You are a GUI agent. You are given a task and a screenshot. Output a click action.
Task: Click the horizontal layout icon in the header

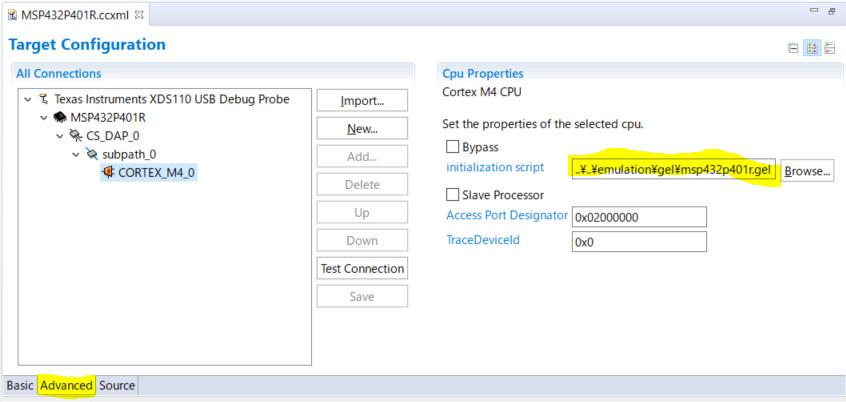[830, 47]
